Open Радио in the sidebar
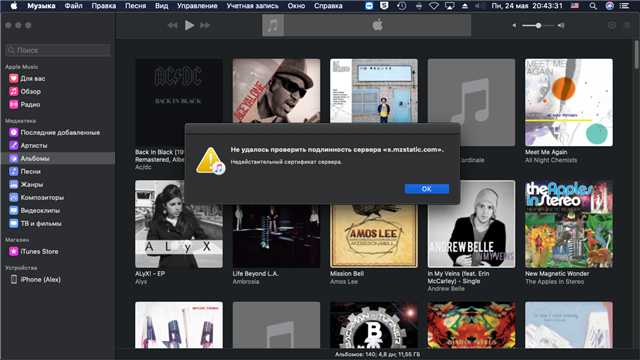This screenshot has height=360, width=640. (x=58, y=104)
